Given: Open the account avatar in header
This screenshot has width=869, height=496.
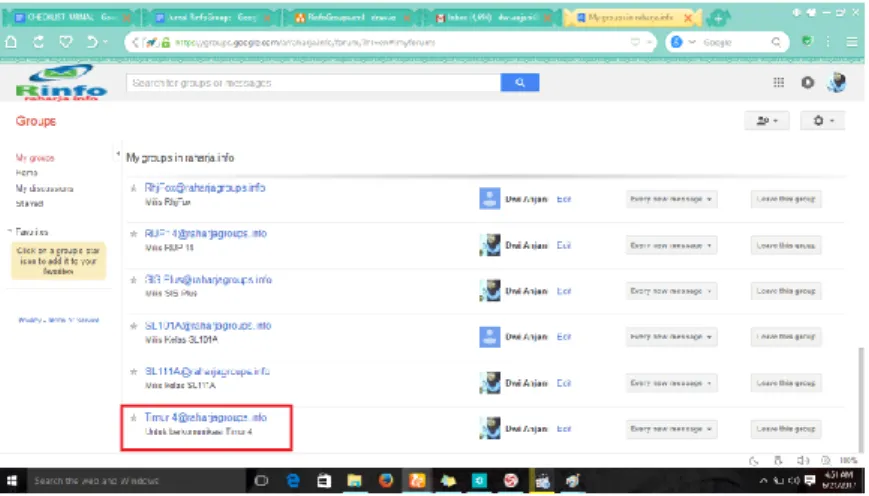Looking at the screenshot, I should click(x=837, y=83).
